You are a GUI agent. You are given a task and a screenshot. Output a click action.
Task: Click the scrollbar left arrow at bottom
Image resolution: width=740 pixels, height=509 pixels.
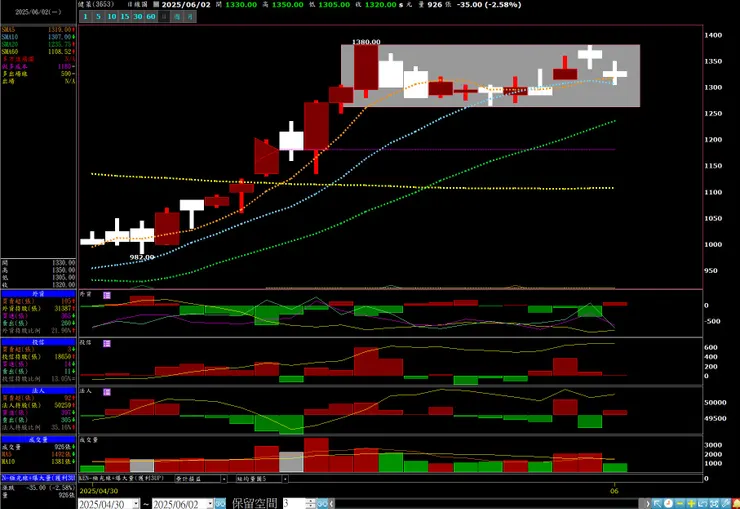point(332,503)
